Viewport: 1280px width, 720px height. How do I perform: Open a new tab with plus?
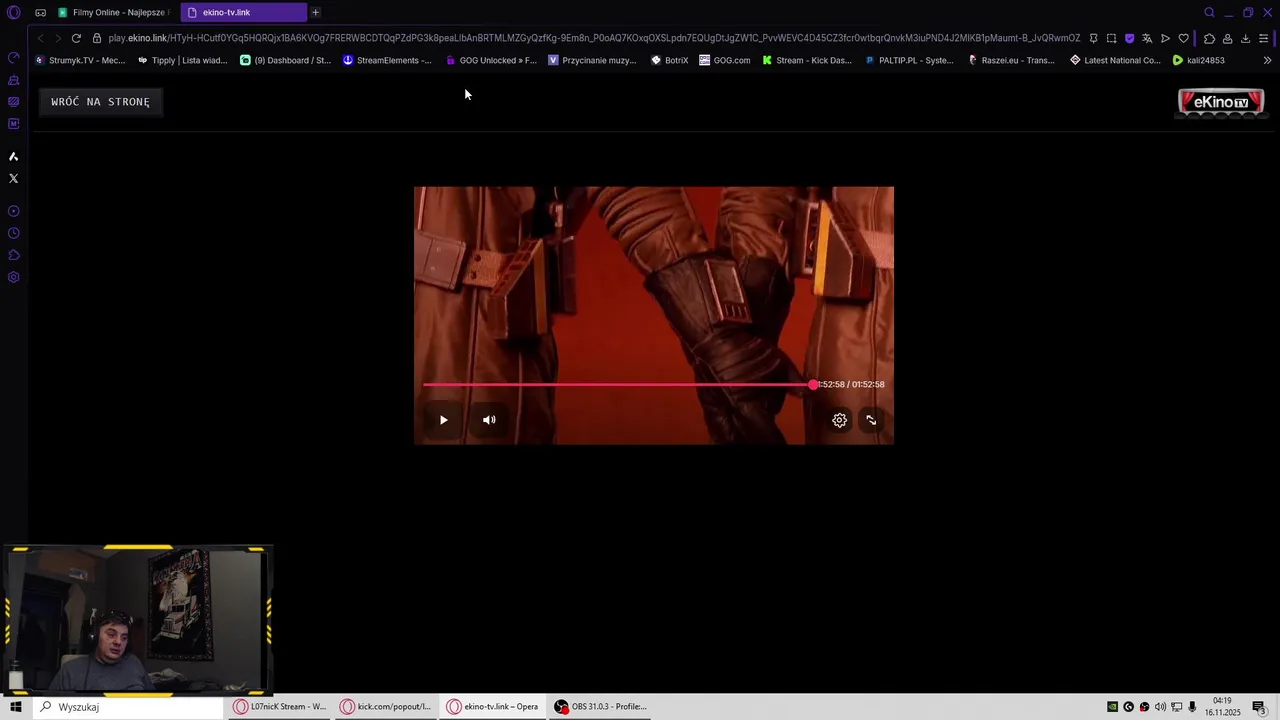[315, 12]
